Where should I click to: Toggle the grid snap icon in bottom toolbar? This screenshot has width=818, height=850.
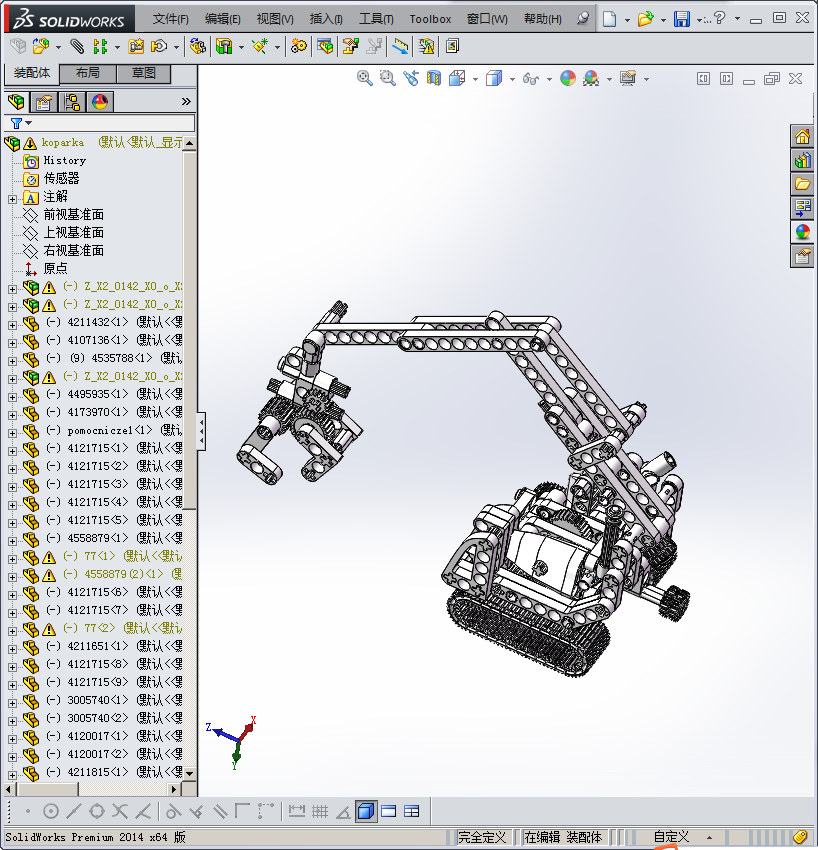320,812
